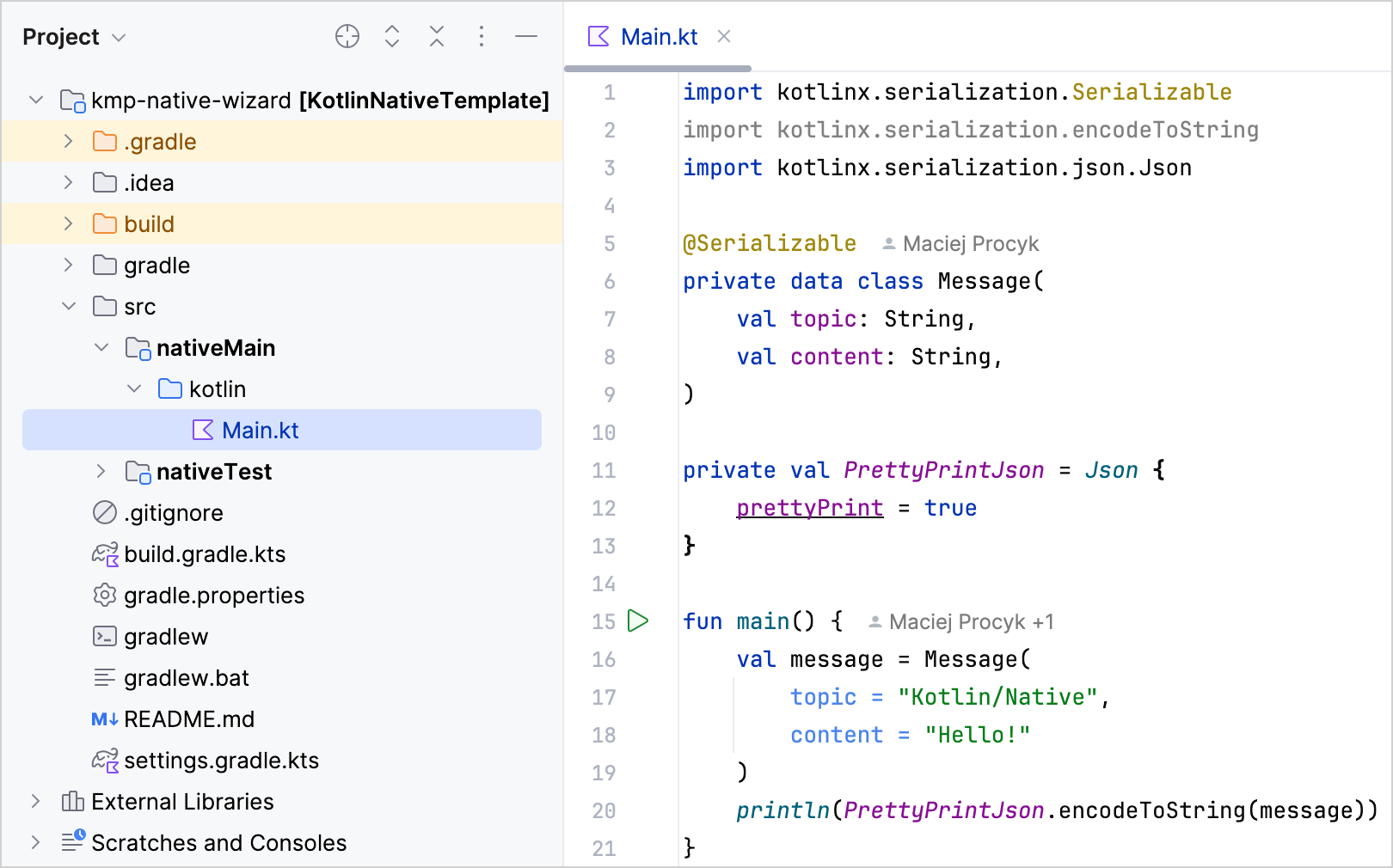
Task: Expand the .idea folder
Action: click(68, 182)
